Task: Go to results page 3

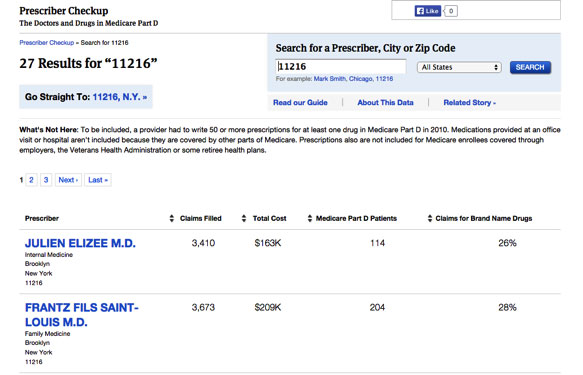Action: pyautogui.click(x=46, y=180)
